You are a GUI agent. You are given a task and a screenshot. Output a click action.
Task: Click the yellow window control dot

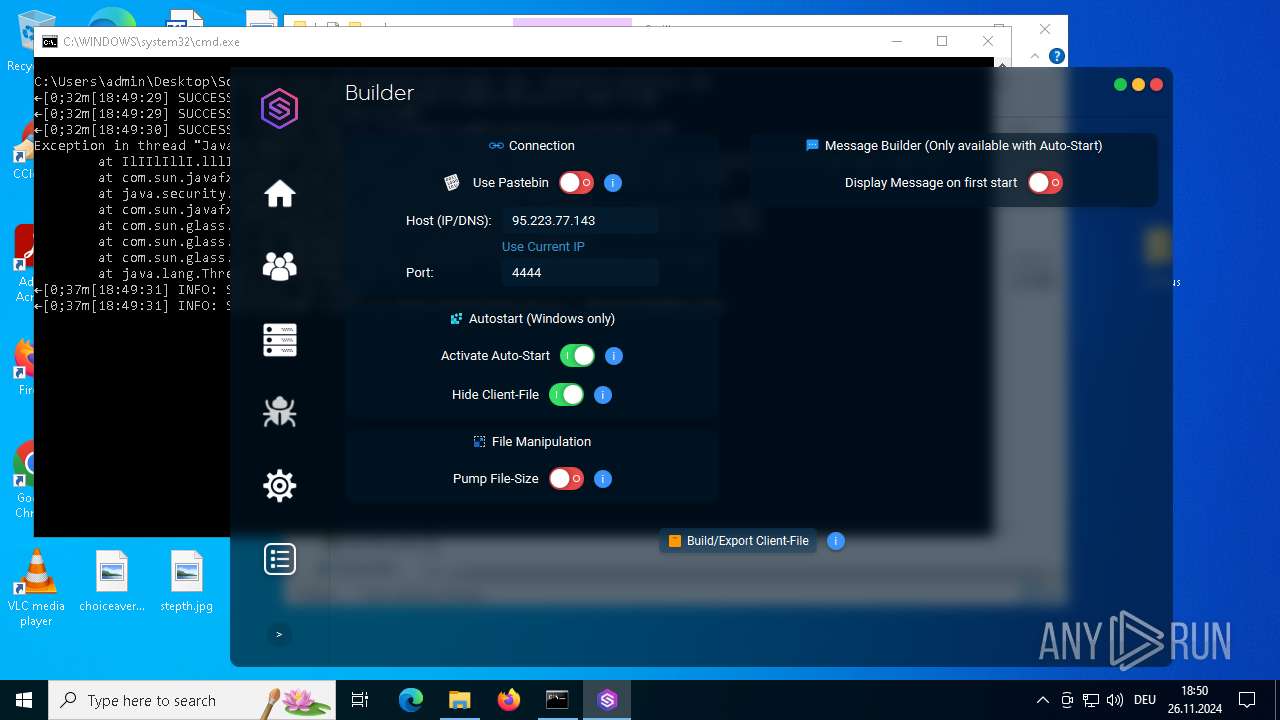point(1138,85)
